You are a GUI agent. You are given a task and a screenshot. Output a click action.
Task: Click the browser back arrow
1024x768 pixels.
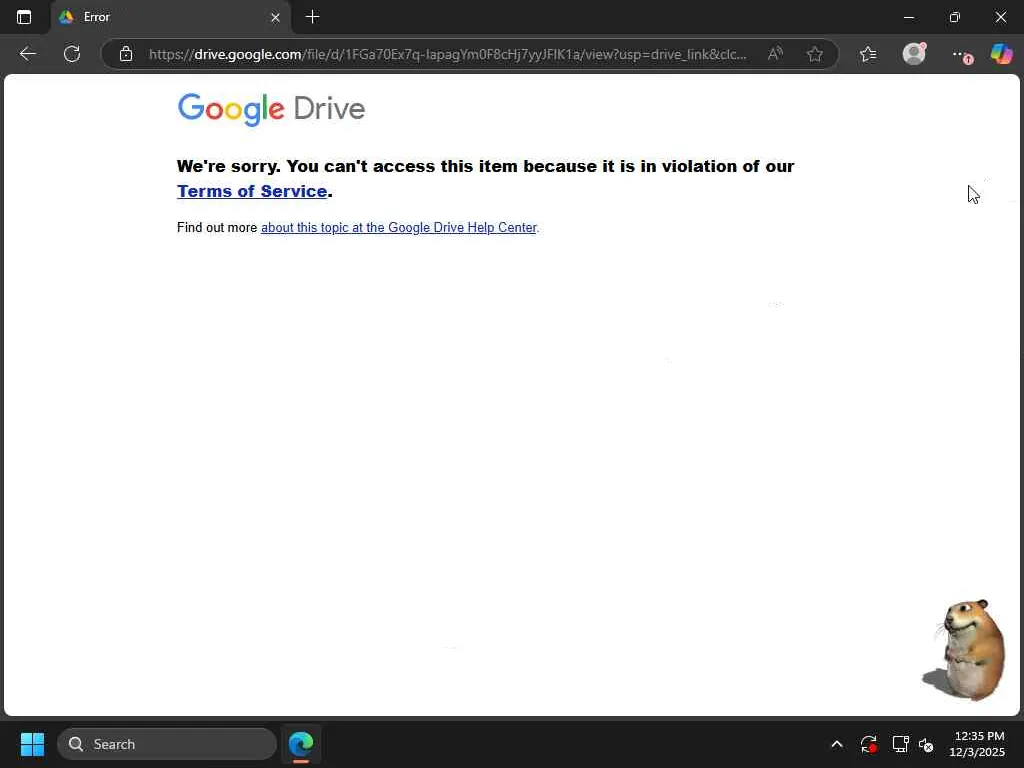27,54
